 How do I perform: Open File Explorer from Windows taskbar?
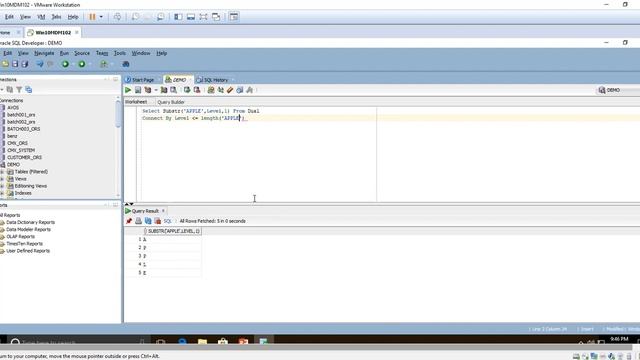coord(202,341)
